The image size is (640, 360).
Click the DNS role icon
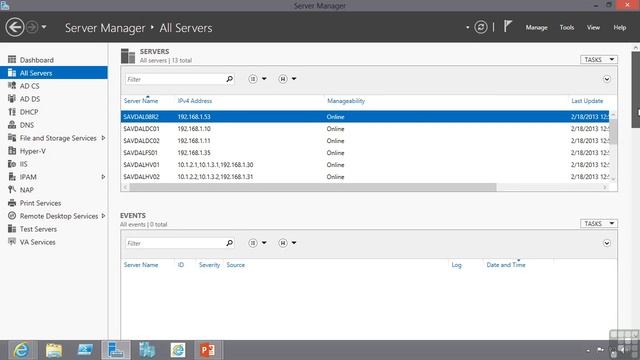(x=12, y=125)
